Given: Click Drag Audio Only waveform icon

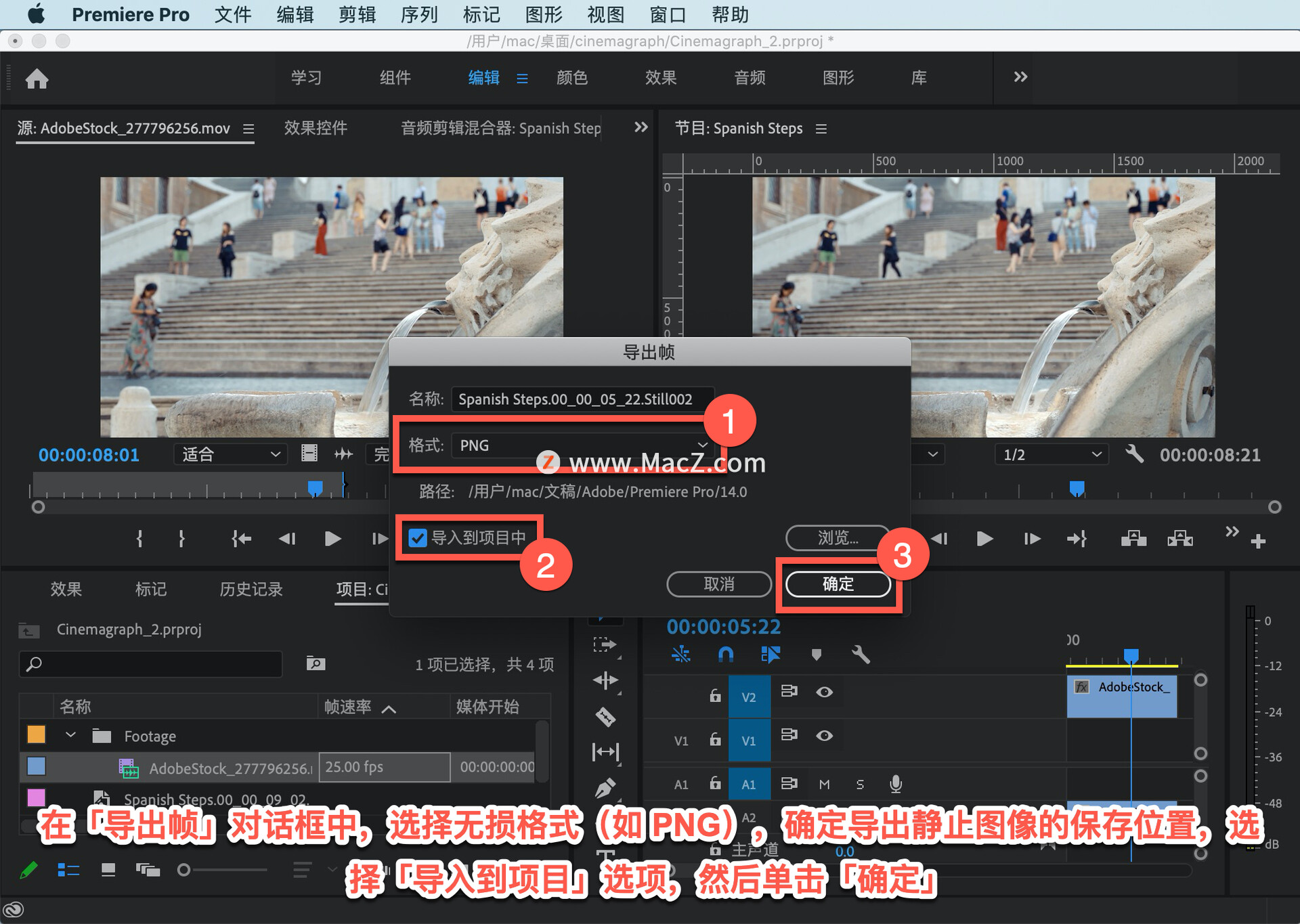Looking at the screenshot, I should click(343, 454).
